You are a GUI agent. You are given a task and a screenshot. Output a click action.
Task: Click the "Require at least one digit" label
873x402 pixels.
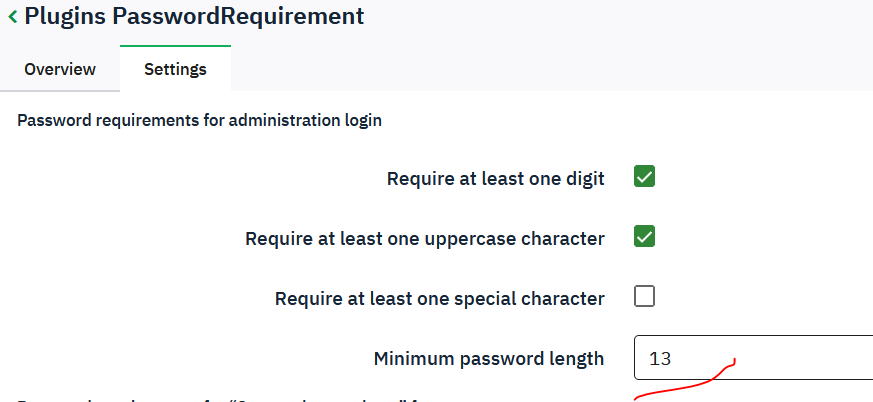pyautogui.click(x=495, y=179)
